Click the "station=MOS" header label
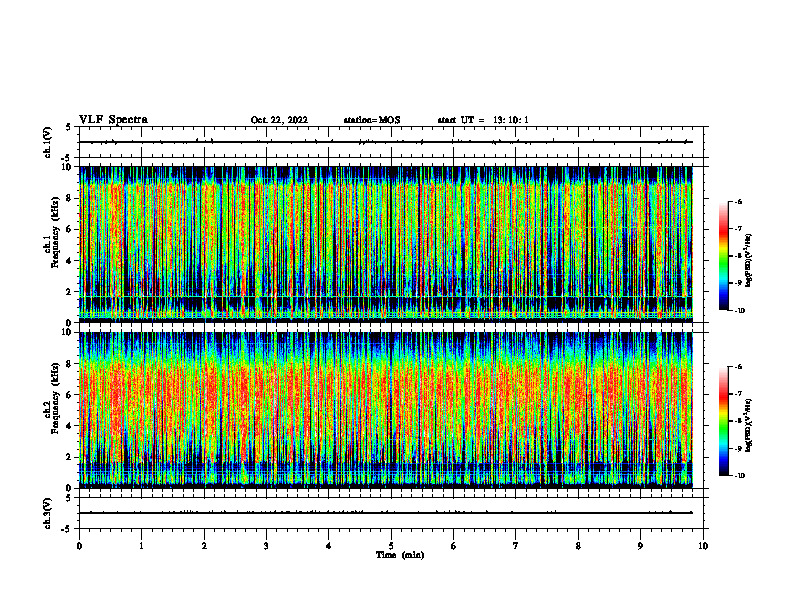 372,120
